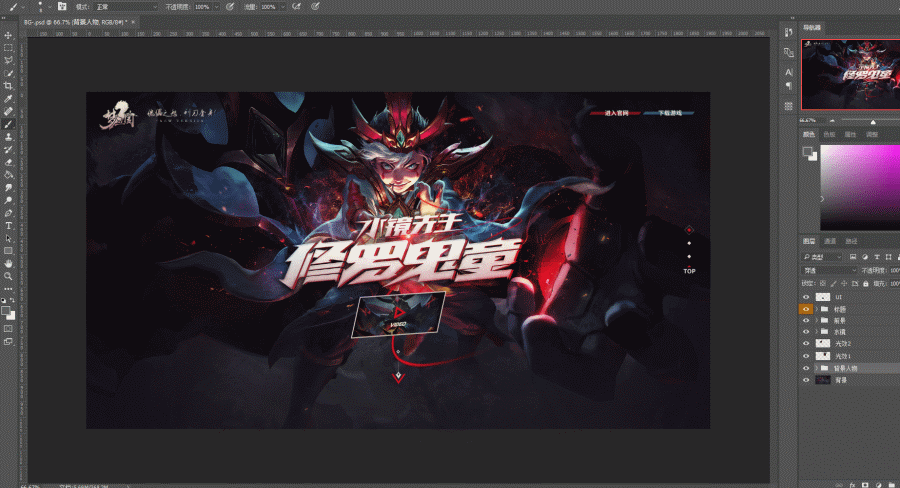The image size is (900, 488).
Task: Select the Hand tool
Action: coord(8,264)
